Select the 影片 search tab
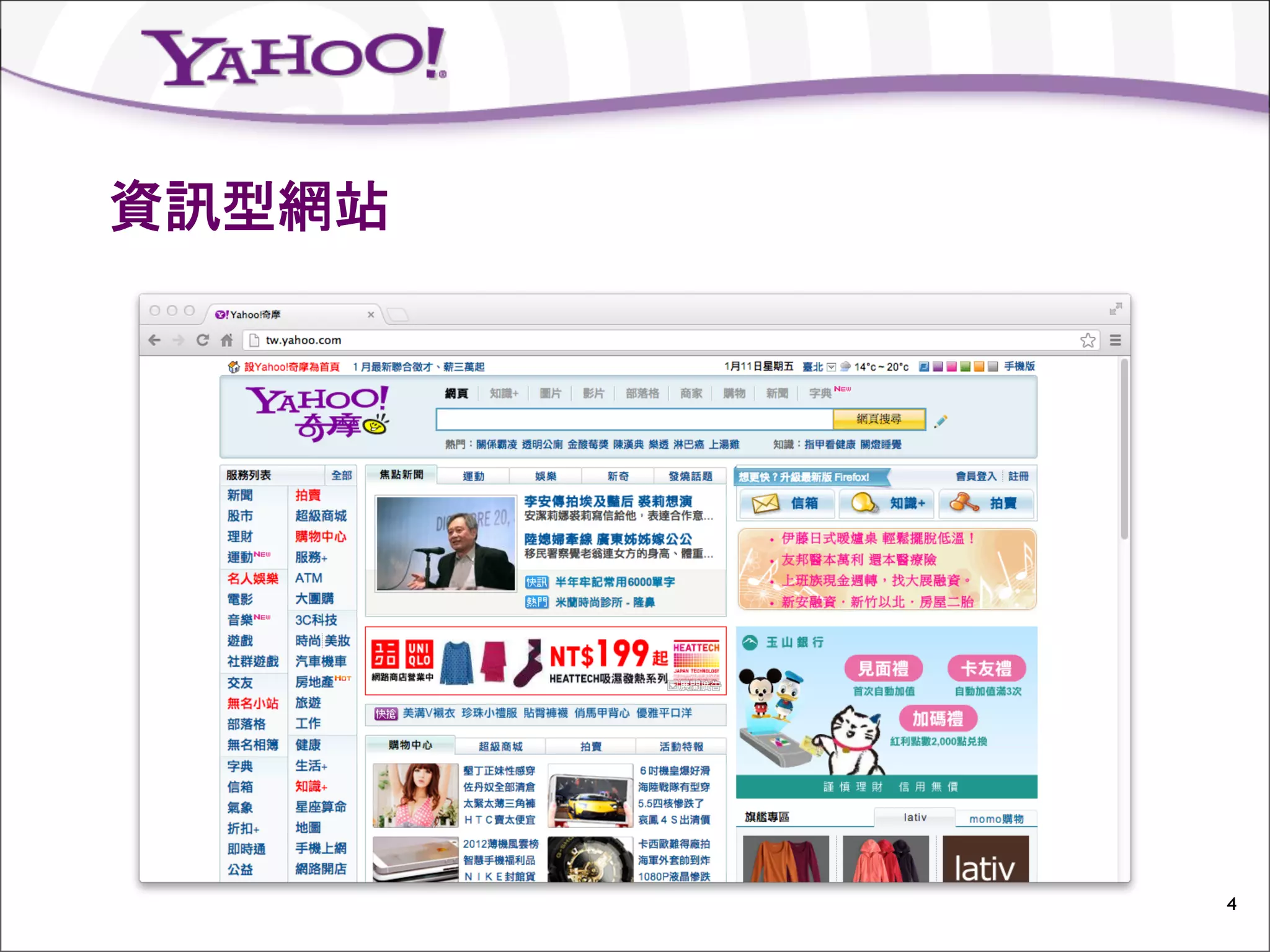Viewport: 1270px width, 952px height. [x=593, y=393]
